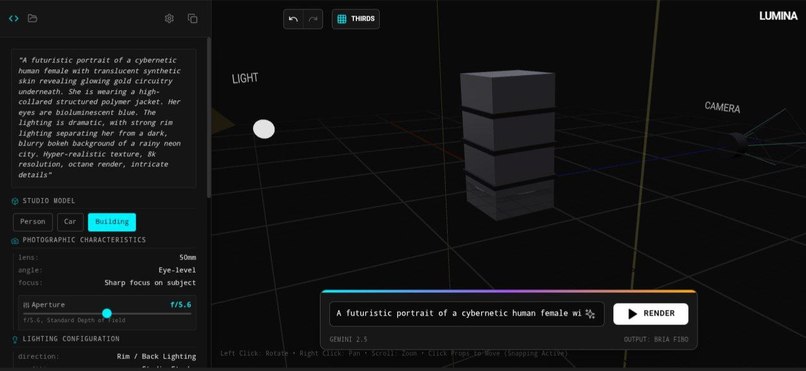Click the copy icon in the sidebar header

[x=193, y=18]
